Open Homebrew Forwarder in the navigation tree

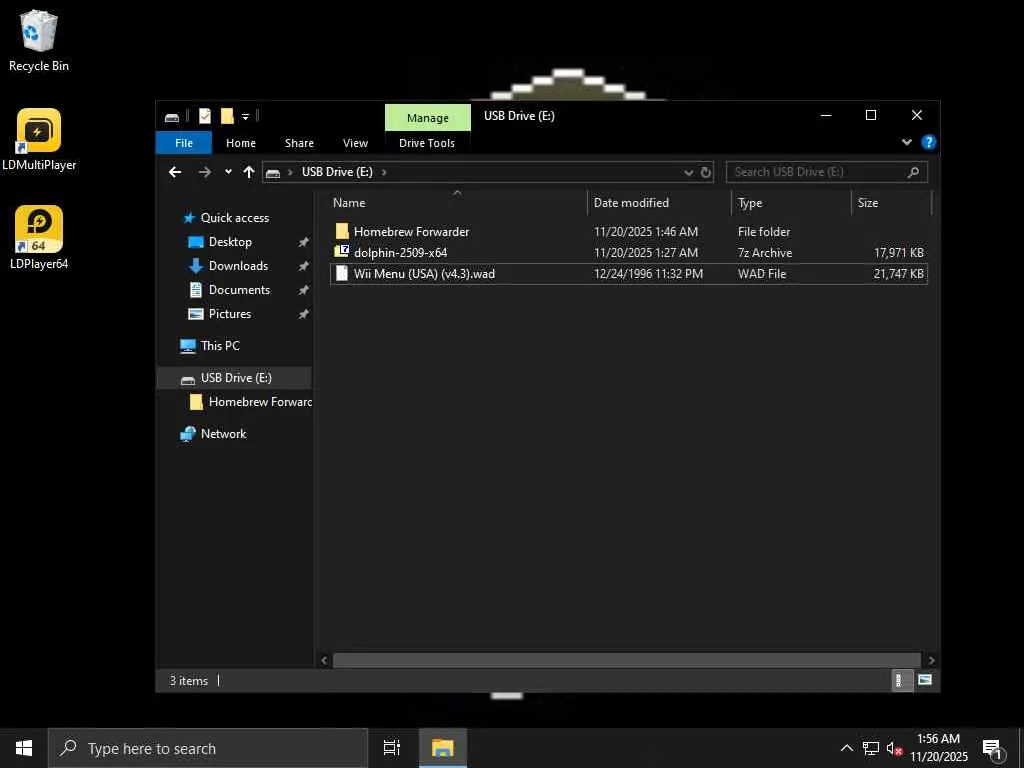coord(259,402)
